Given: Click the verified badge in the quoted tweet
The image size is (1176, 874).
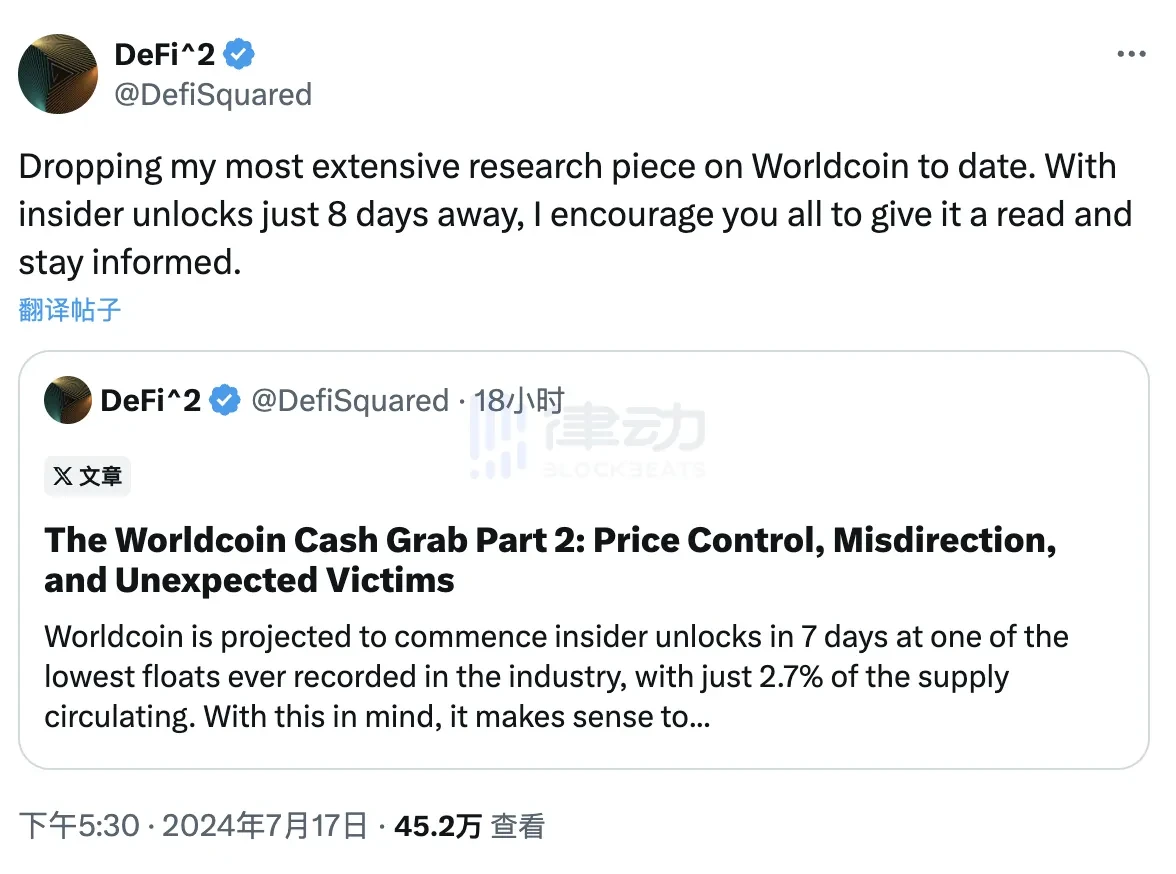Looking at the screenshot, I should coord(225,400).
